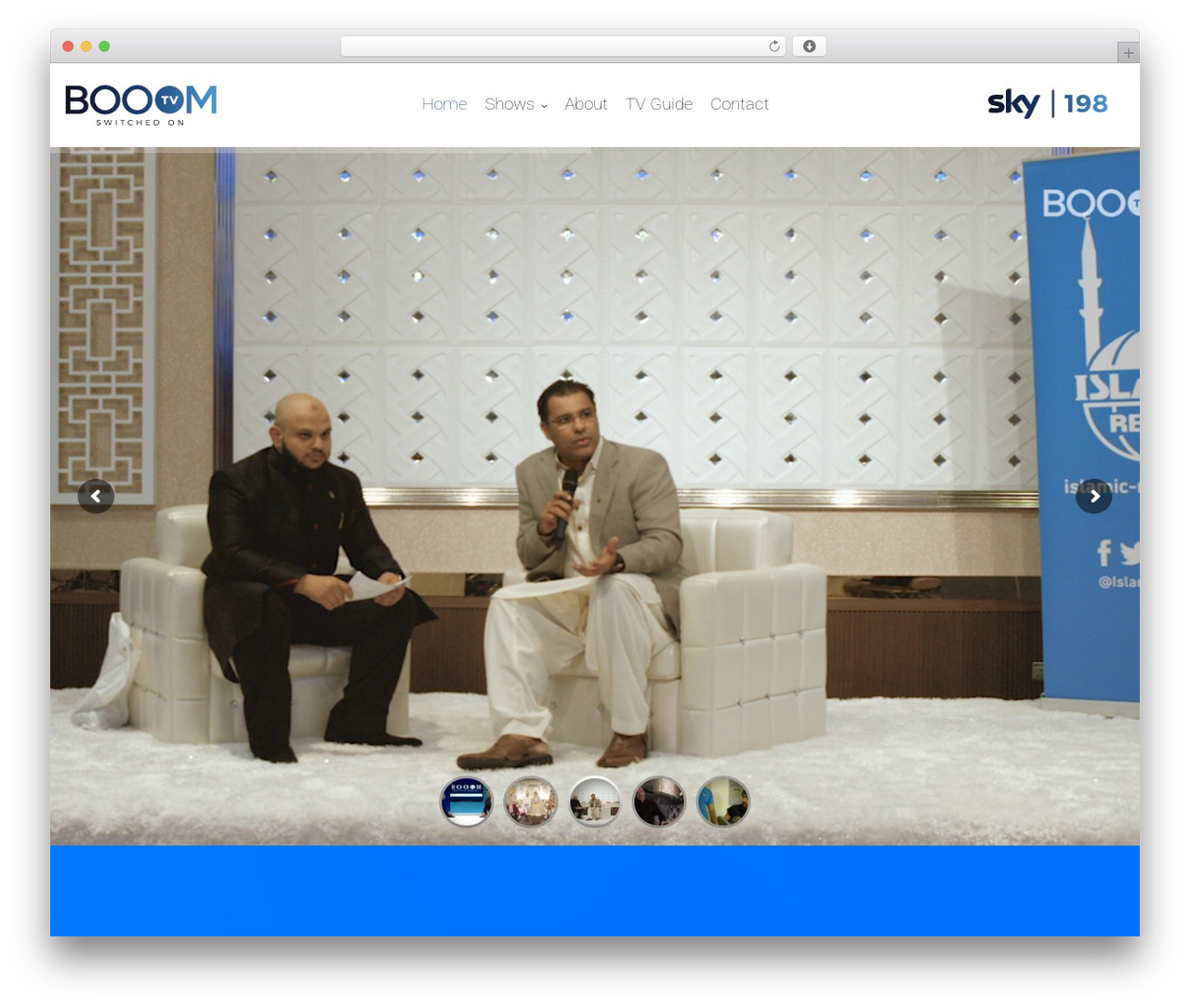Open the About page

tap(586, 104)
